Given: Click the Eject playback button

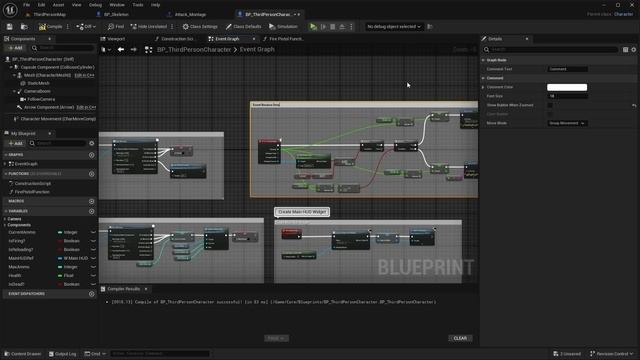Looking at the screenshot, I should pyautogui.click(x=342, y=27).
